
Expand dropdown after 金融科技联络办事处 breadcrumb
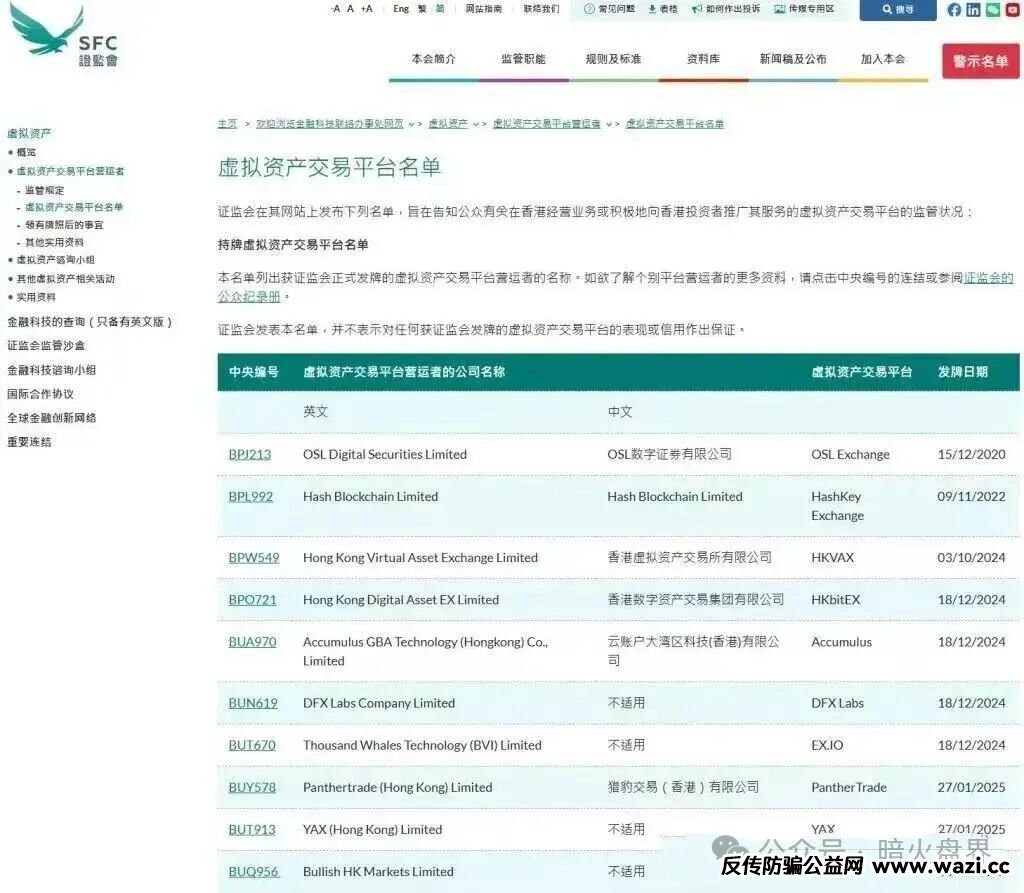[410, 124]
